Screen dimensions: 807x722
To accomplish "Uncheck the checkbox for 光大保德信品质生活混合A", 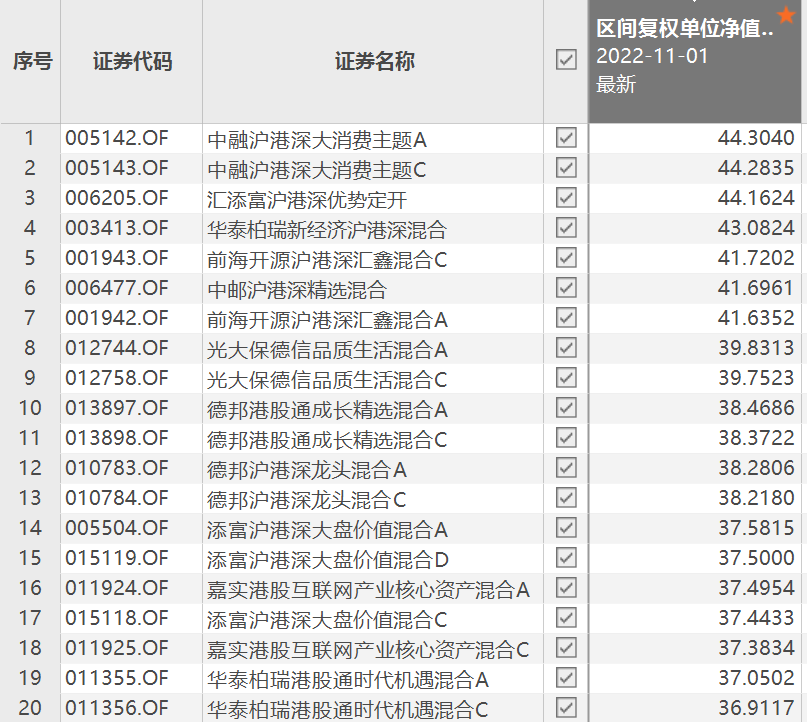I will pos(566,348).
